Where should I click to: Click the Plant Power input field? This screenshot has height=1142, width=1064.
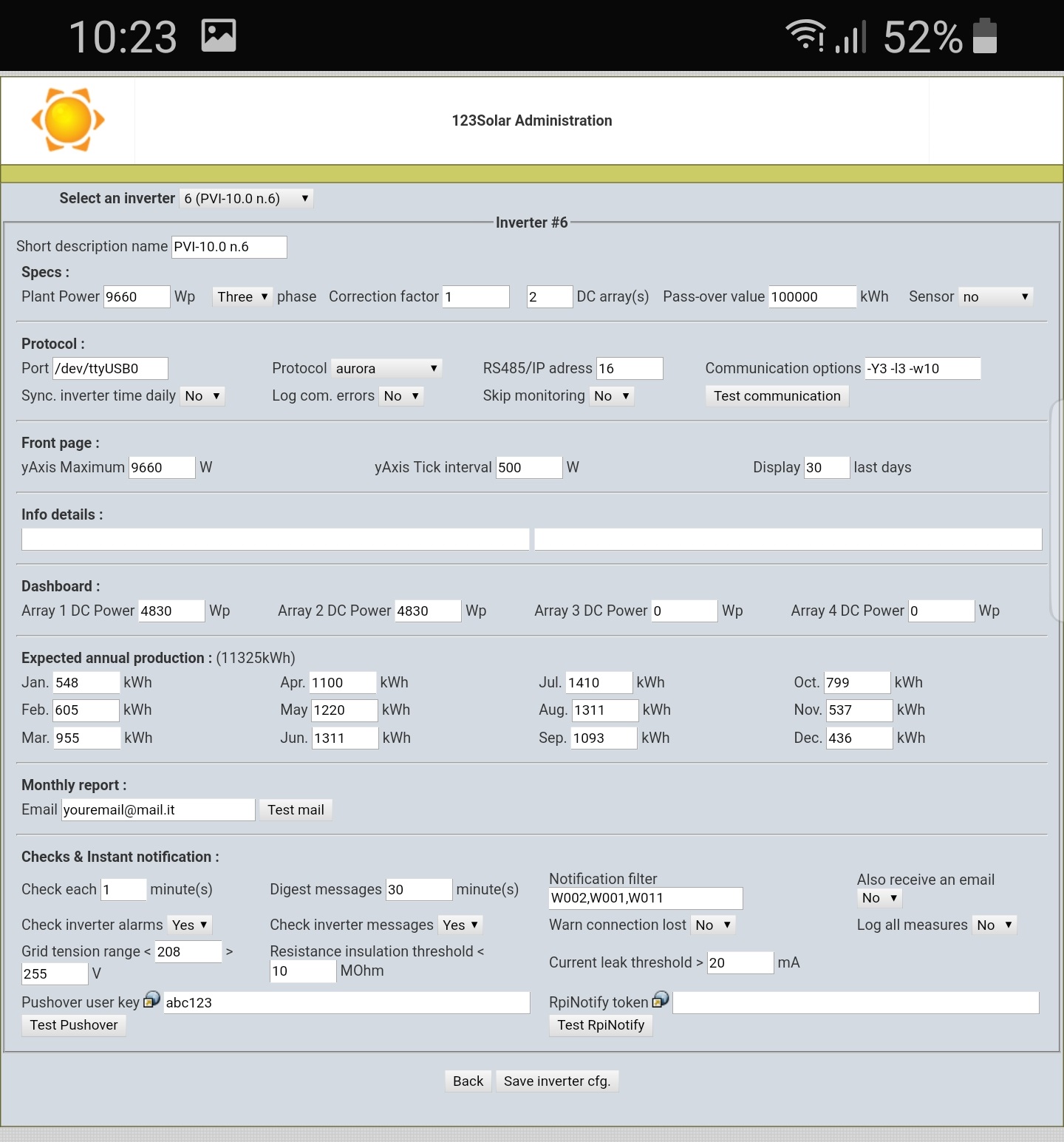tap(137, 296)
